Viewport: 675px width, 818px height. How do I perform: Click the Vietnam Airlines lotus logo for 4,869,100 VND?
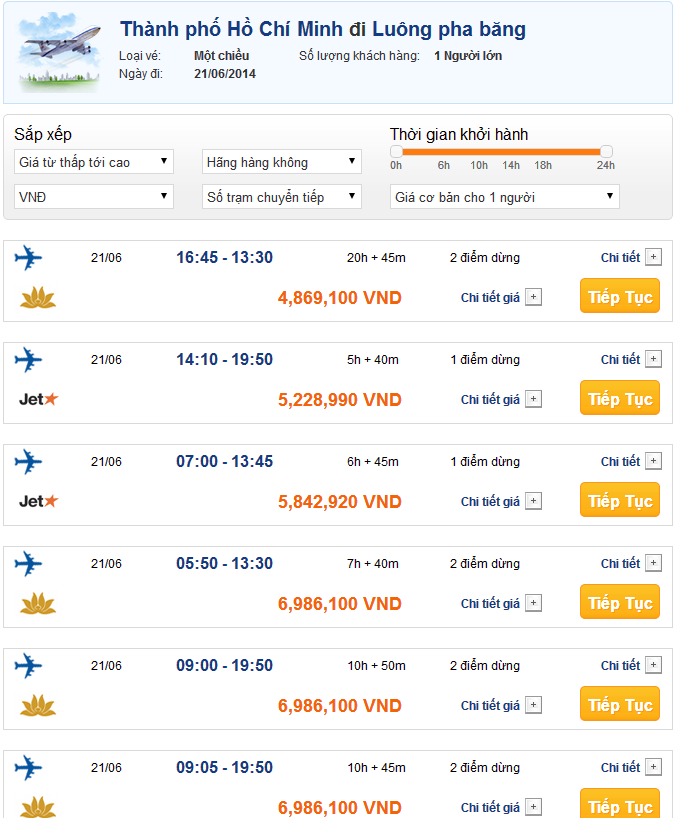38,297
